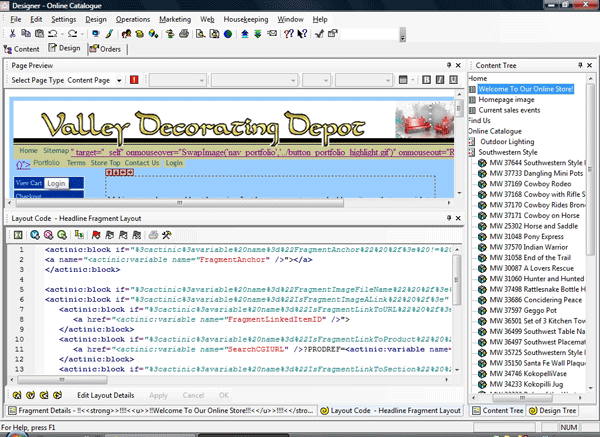This screenshot has width=600, height=437.
Task: Click the blue upload arrow icon
Action: 245,33
